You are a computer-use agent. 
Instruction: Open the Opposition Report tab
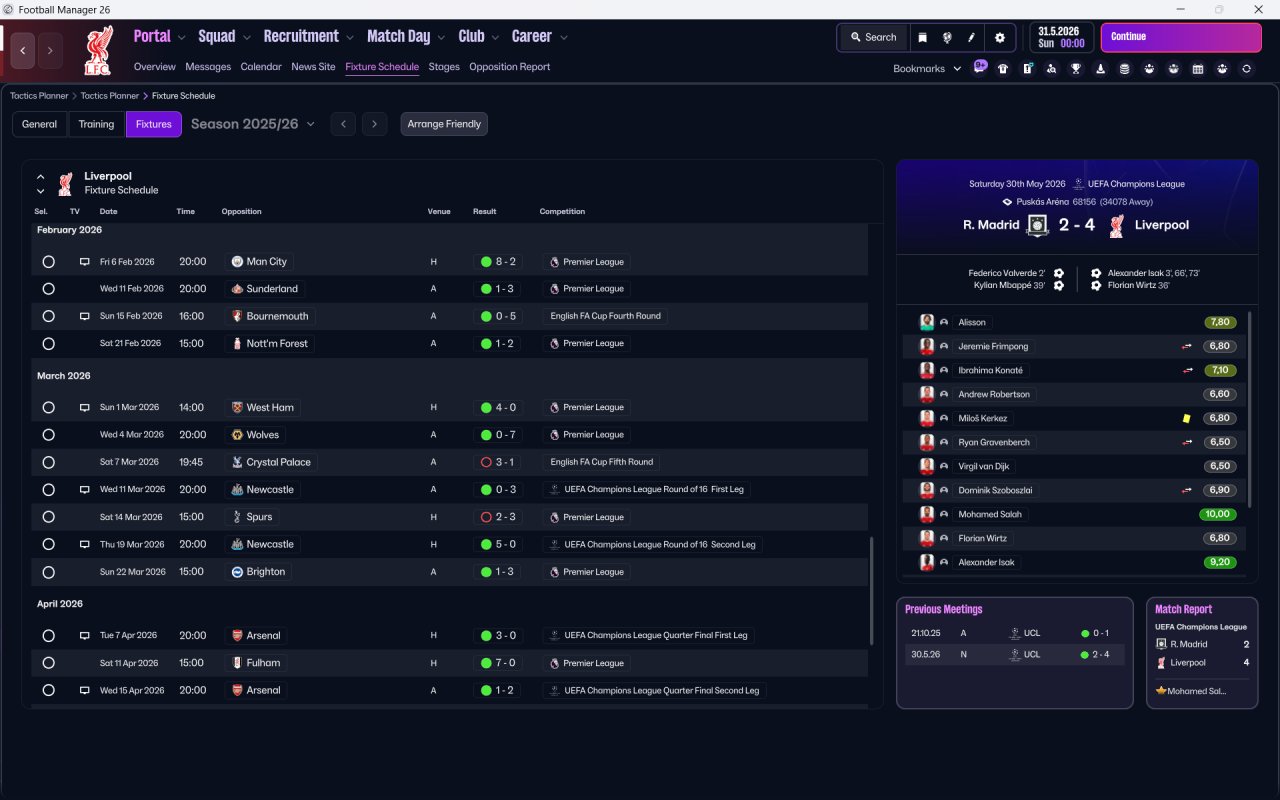[x=510, y=67]
